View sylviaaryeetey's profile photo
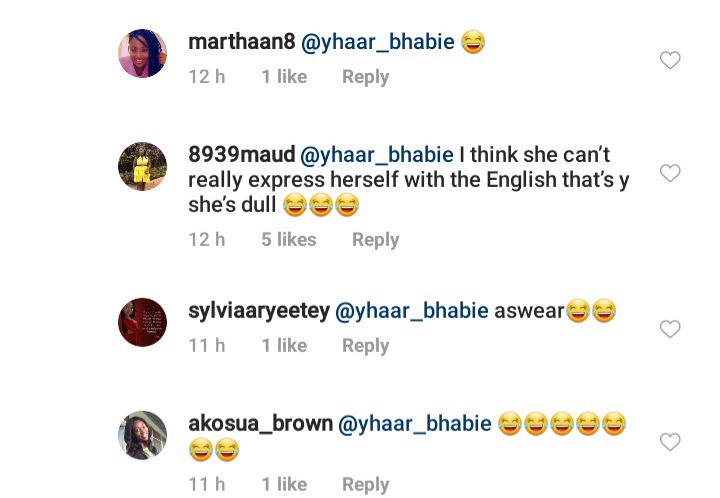Image resolution: width=720 pixels, height=498 pixels. (x=142, y=322)
